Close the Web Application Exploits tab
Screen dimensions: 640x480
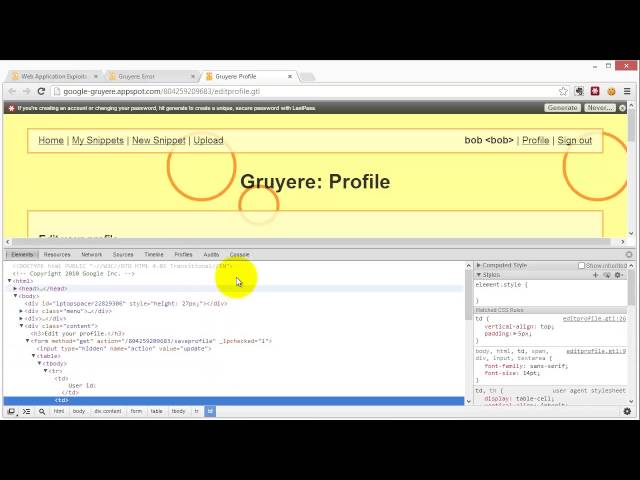click(96, 76)
